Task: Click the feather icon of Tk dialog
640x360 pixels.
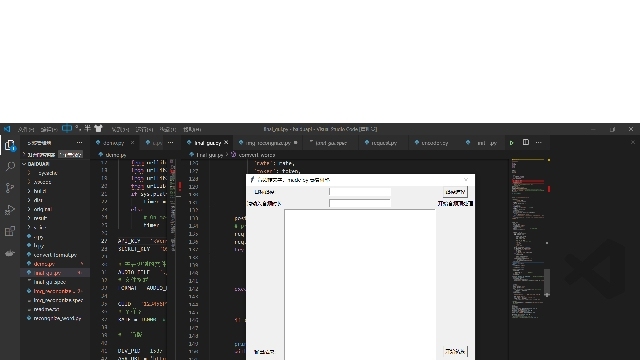Action: 252,180
